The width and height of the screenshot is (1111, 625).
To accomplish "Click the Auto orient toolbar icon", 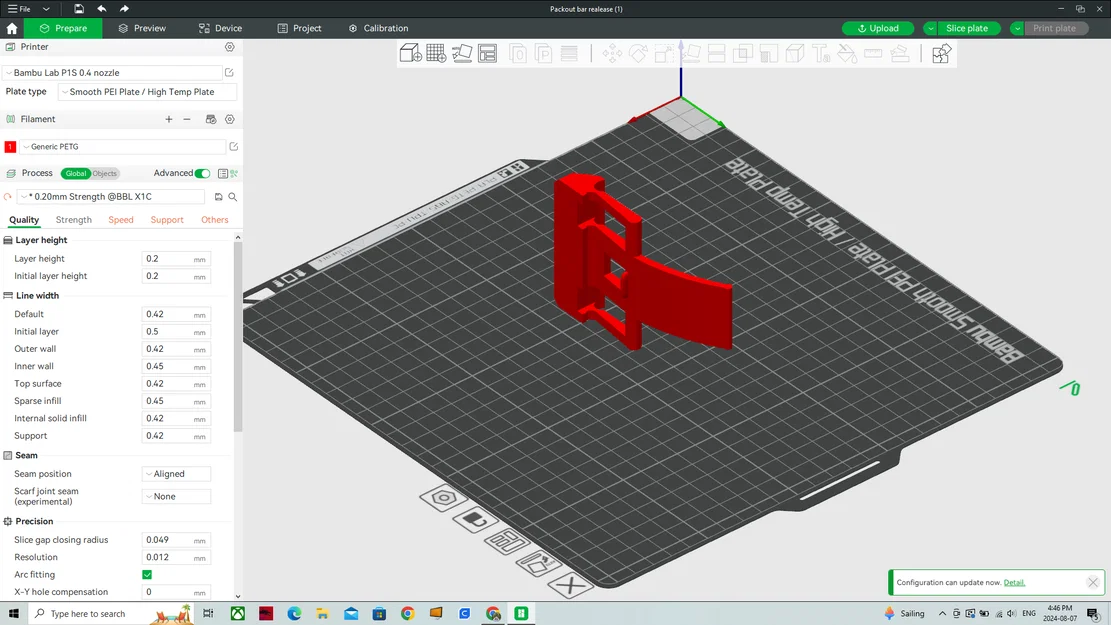I will [462, 53].
